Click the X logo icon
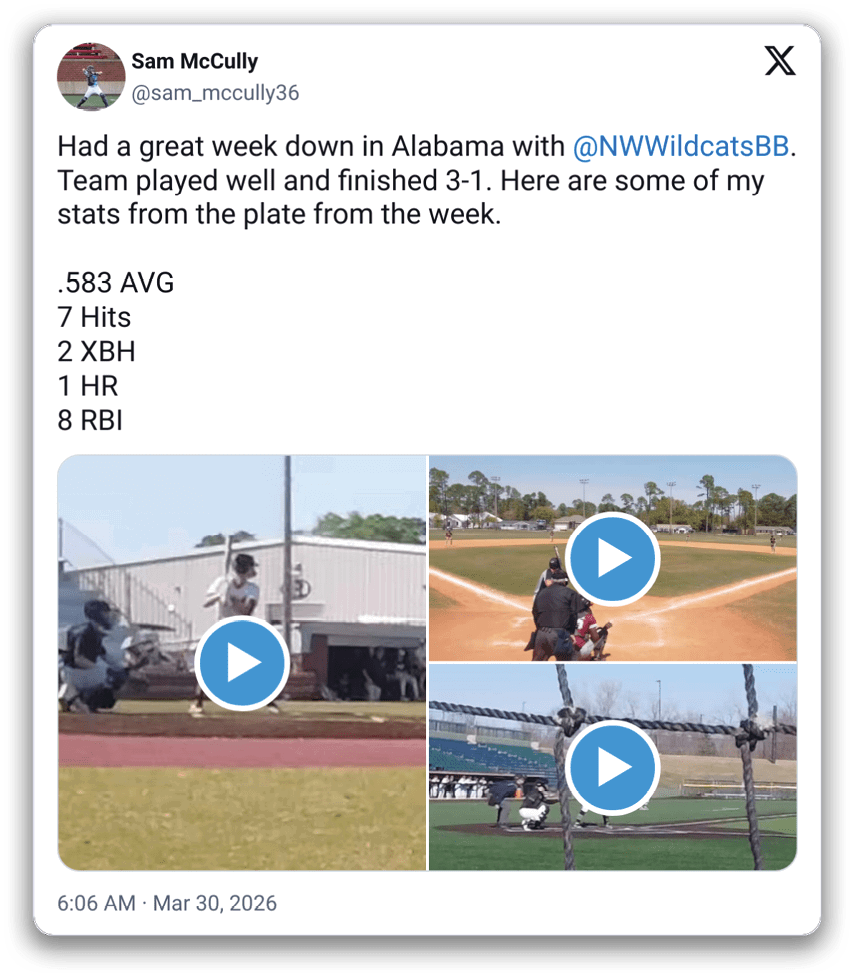This screenshot has height=977, width=854. pos(780,61)
